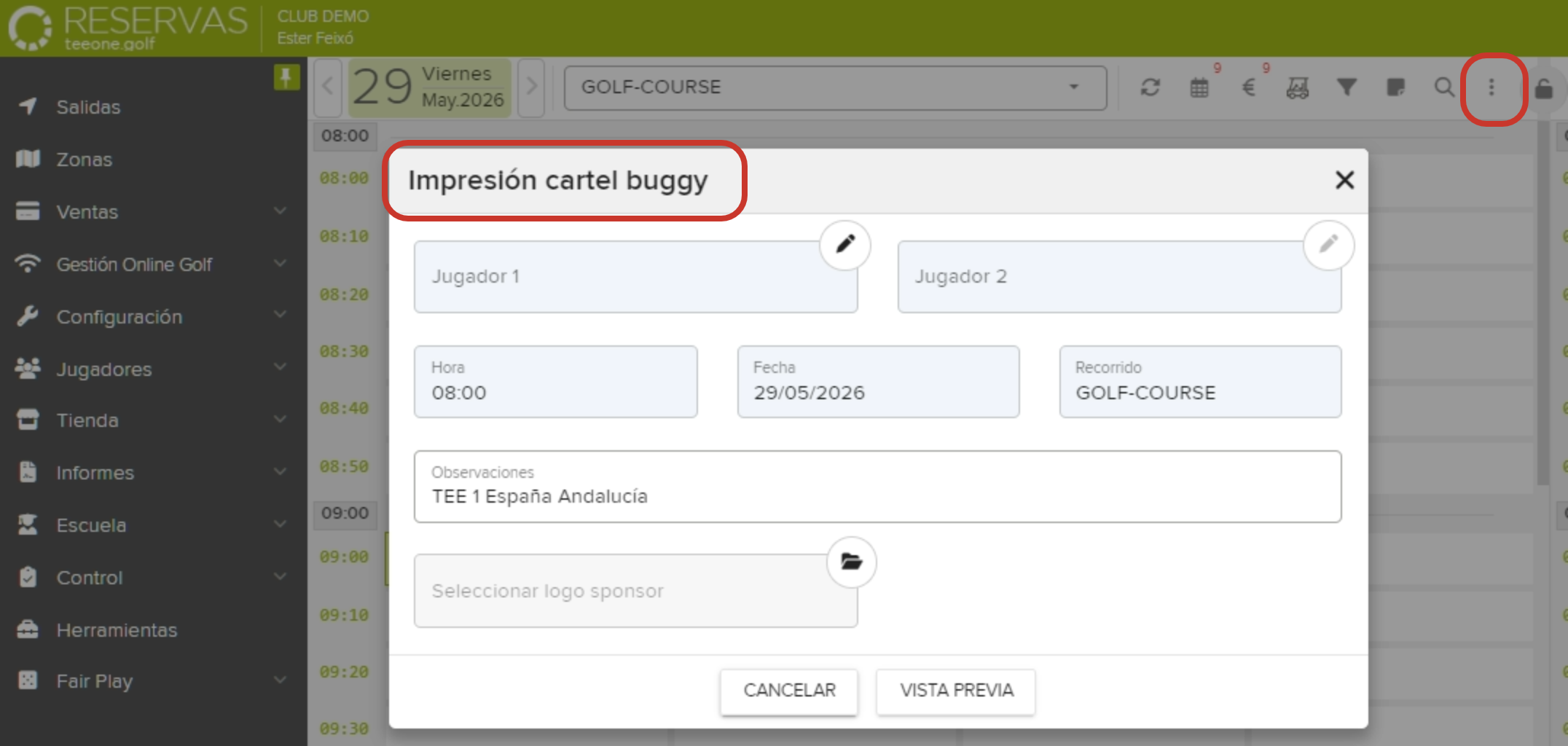
Task: Edit Jugador 2 with pencil icon
Action: 1329,244
